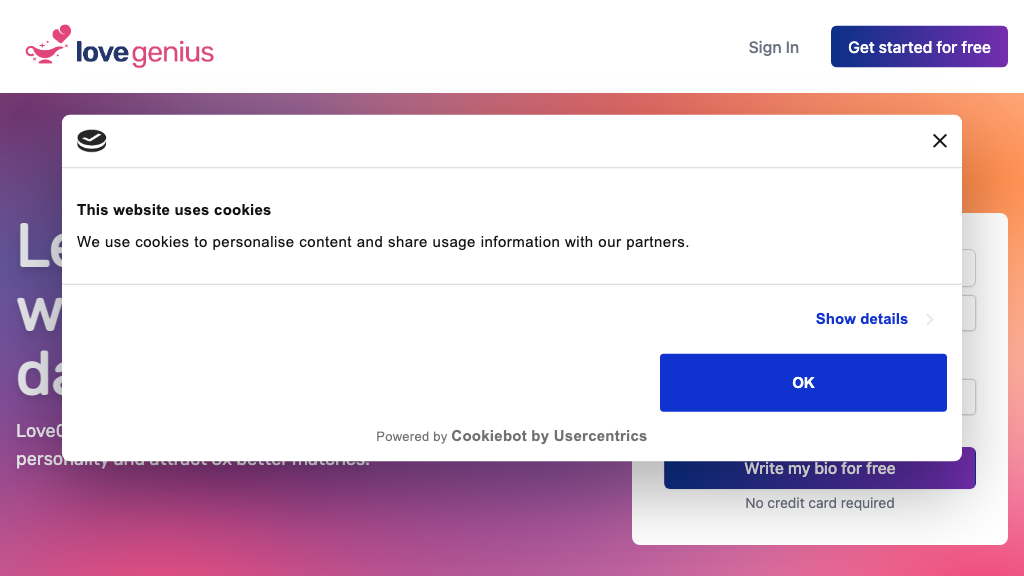
Task: Click the topmost input field on signup card
Action: click(968, 268)
